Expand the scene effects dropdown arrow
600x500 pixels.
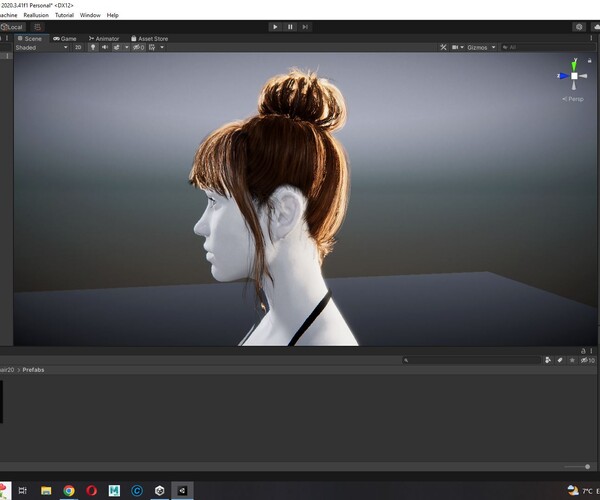[127, 47]
